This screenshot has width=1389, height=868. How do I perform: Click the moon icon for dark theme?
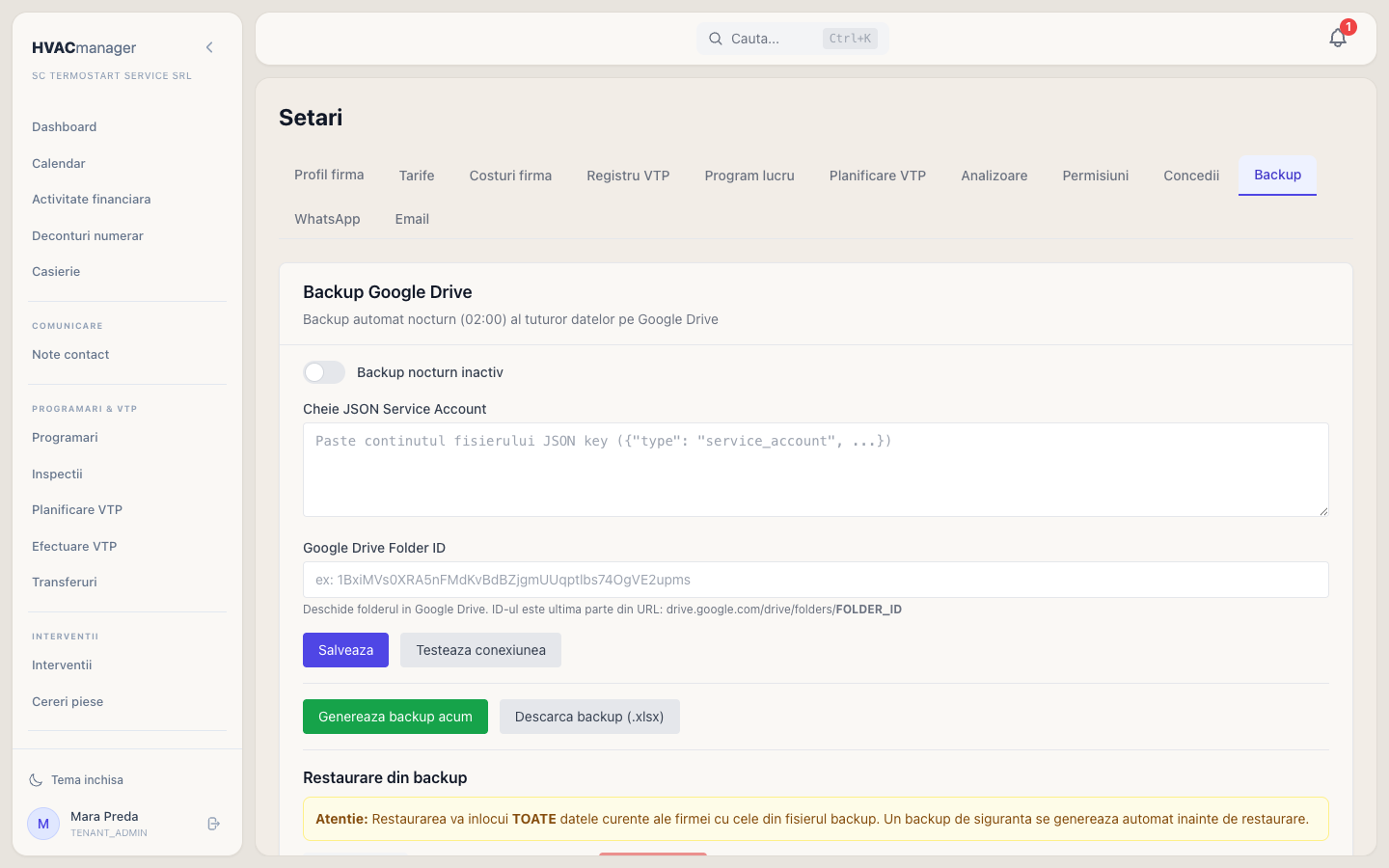click(x=36, y=780)
